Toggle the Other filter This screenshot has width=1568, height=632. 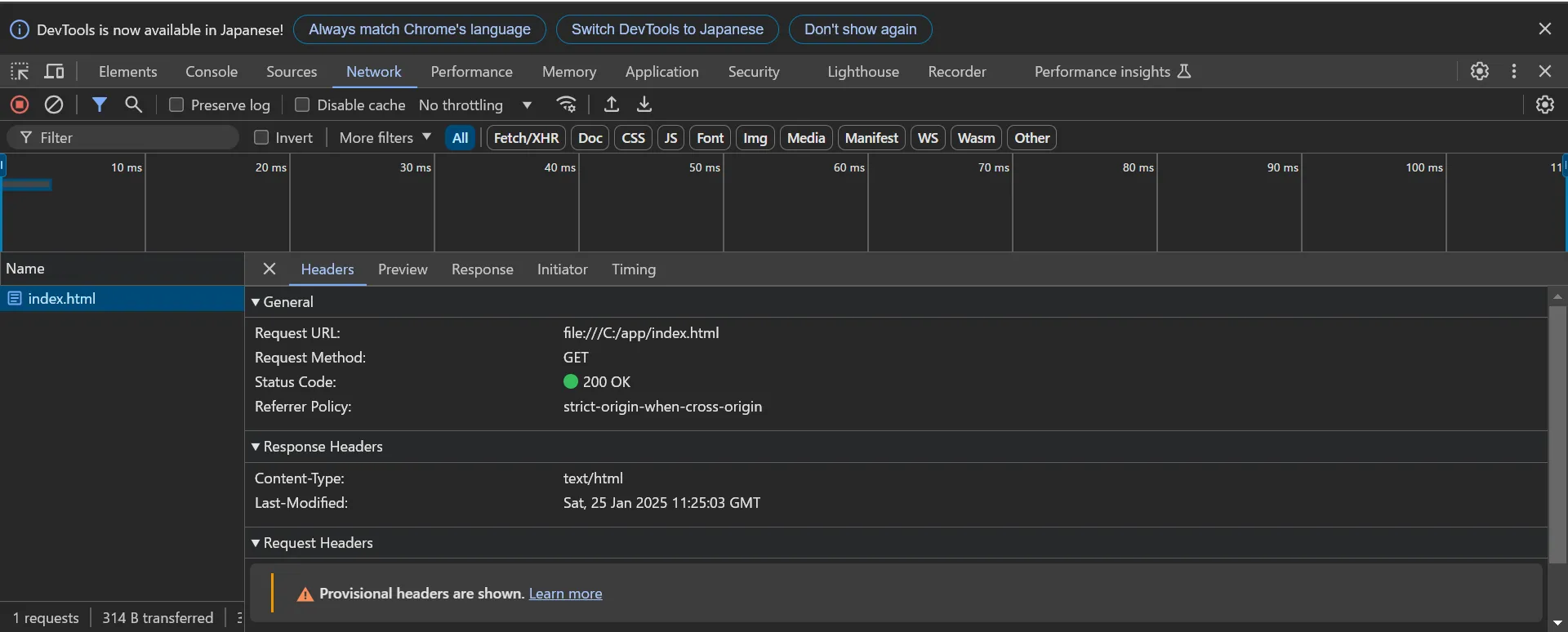[x=1031, y=137]
